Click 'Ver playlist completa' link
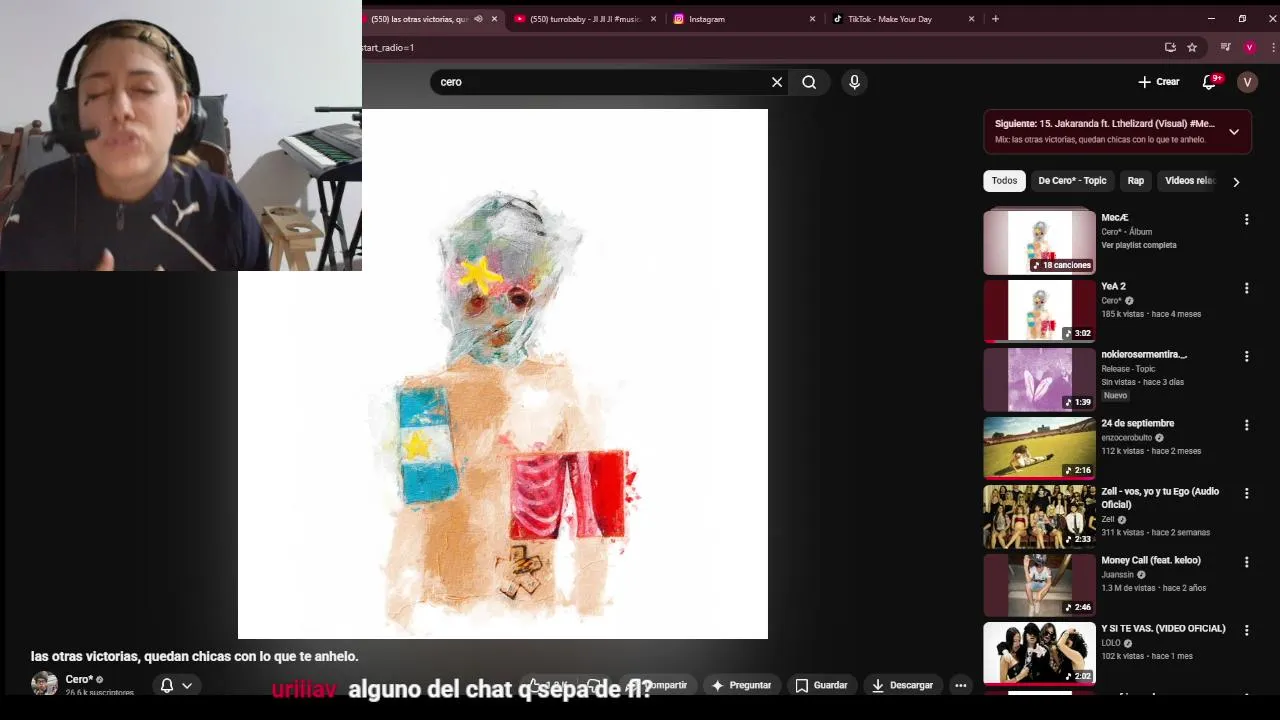 click(x=1139, y=245)
